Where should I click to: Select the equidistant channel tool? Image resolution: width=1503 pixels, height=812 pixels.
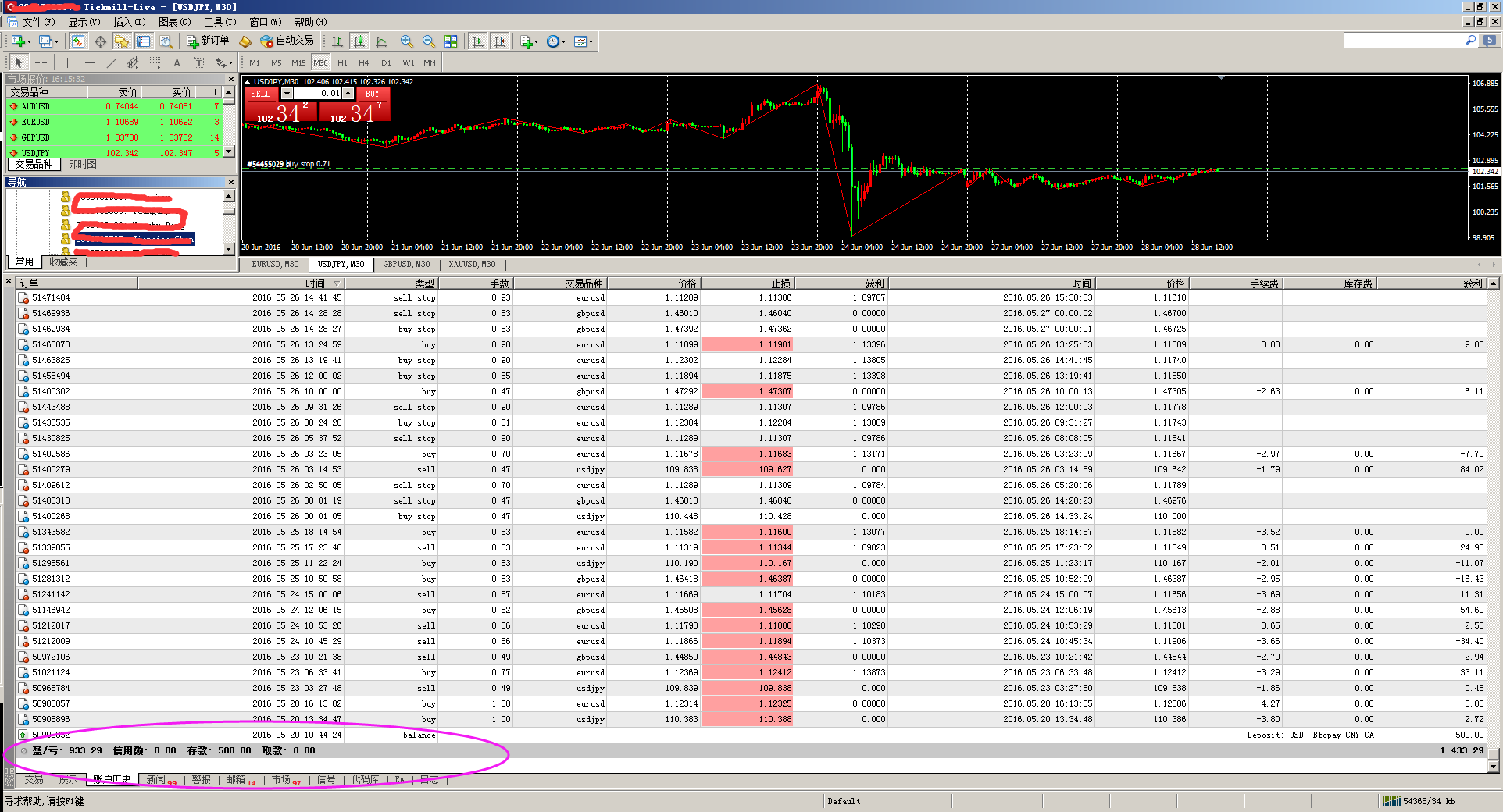point(134,62)
